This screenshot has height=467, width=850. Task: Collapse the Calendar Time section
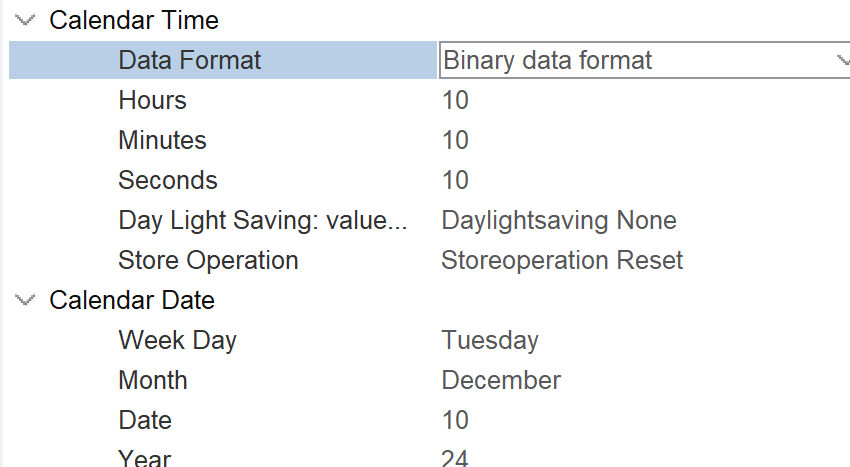[26, 20]
